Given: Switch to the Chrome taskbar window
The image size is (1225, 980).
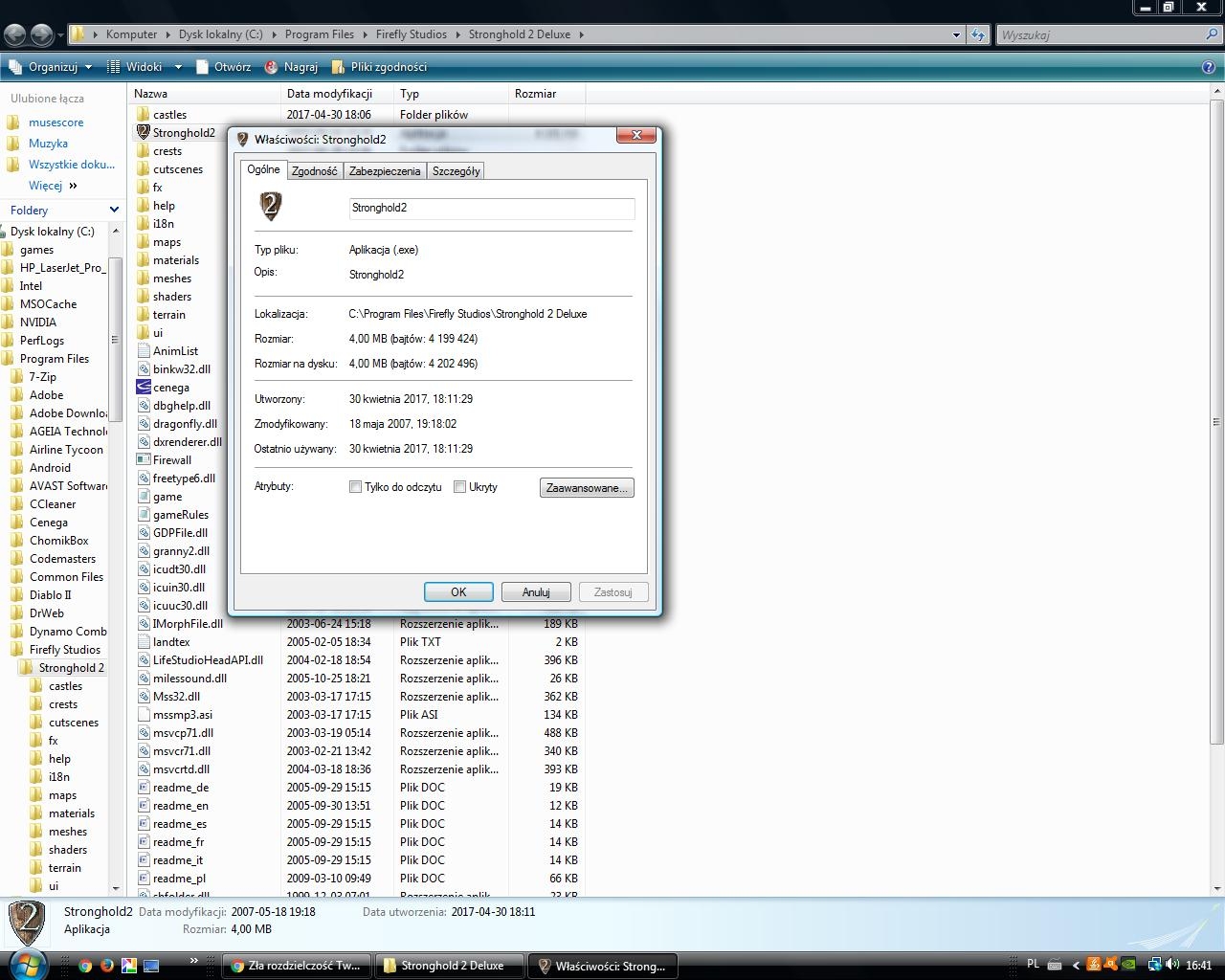Looking at the screenshot, I should coord(297,966).
